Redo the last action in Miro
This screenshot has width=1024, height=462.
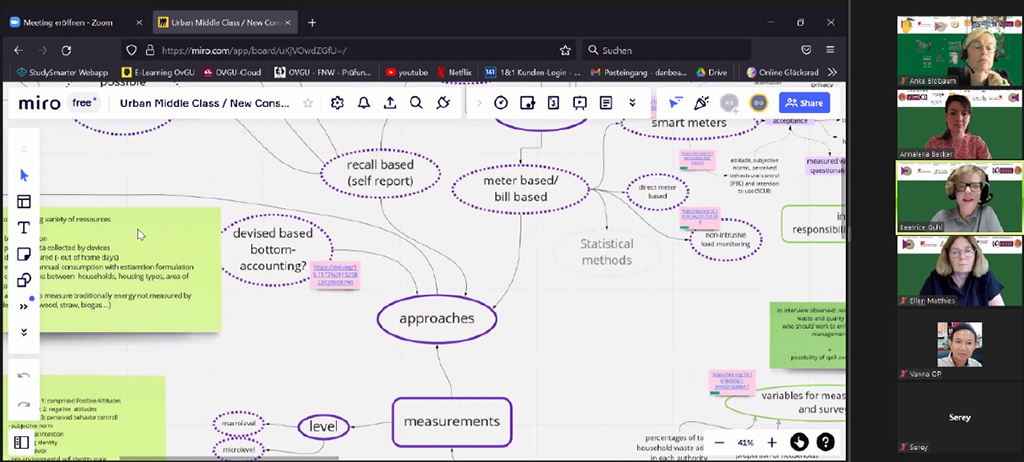pyautogui.click(x=24, y=404)
